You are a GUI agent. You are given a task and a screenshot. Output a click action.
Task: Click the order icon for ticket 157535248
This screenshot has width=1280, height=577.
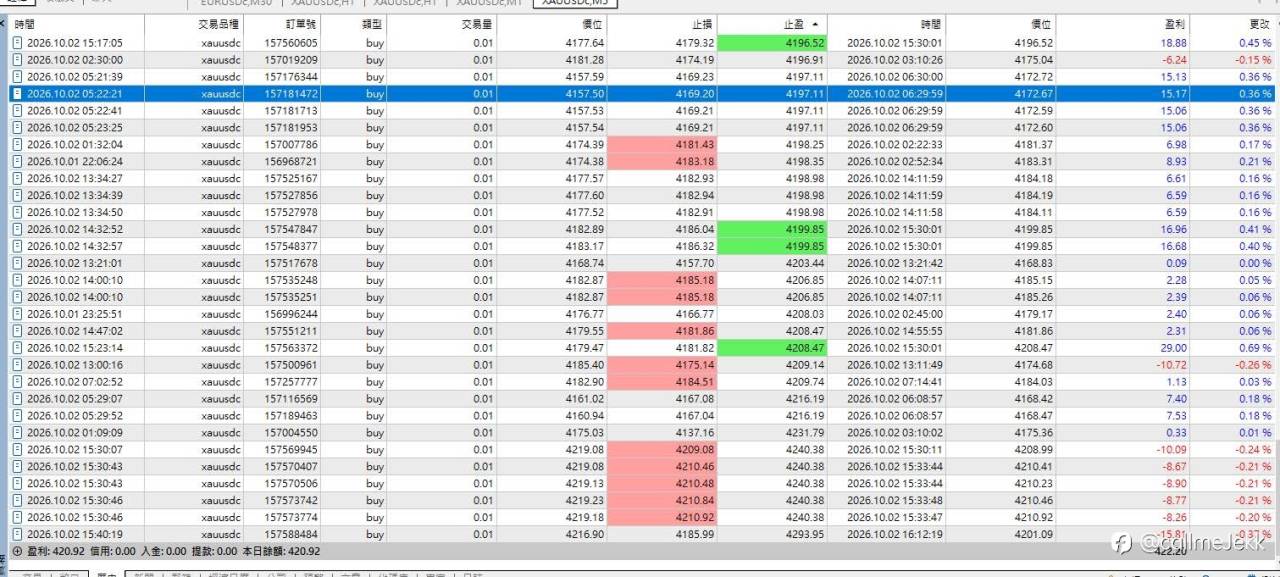pos(18,280)
